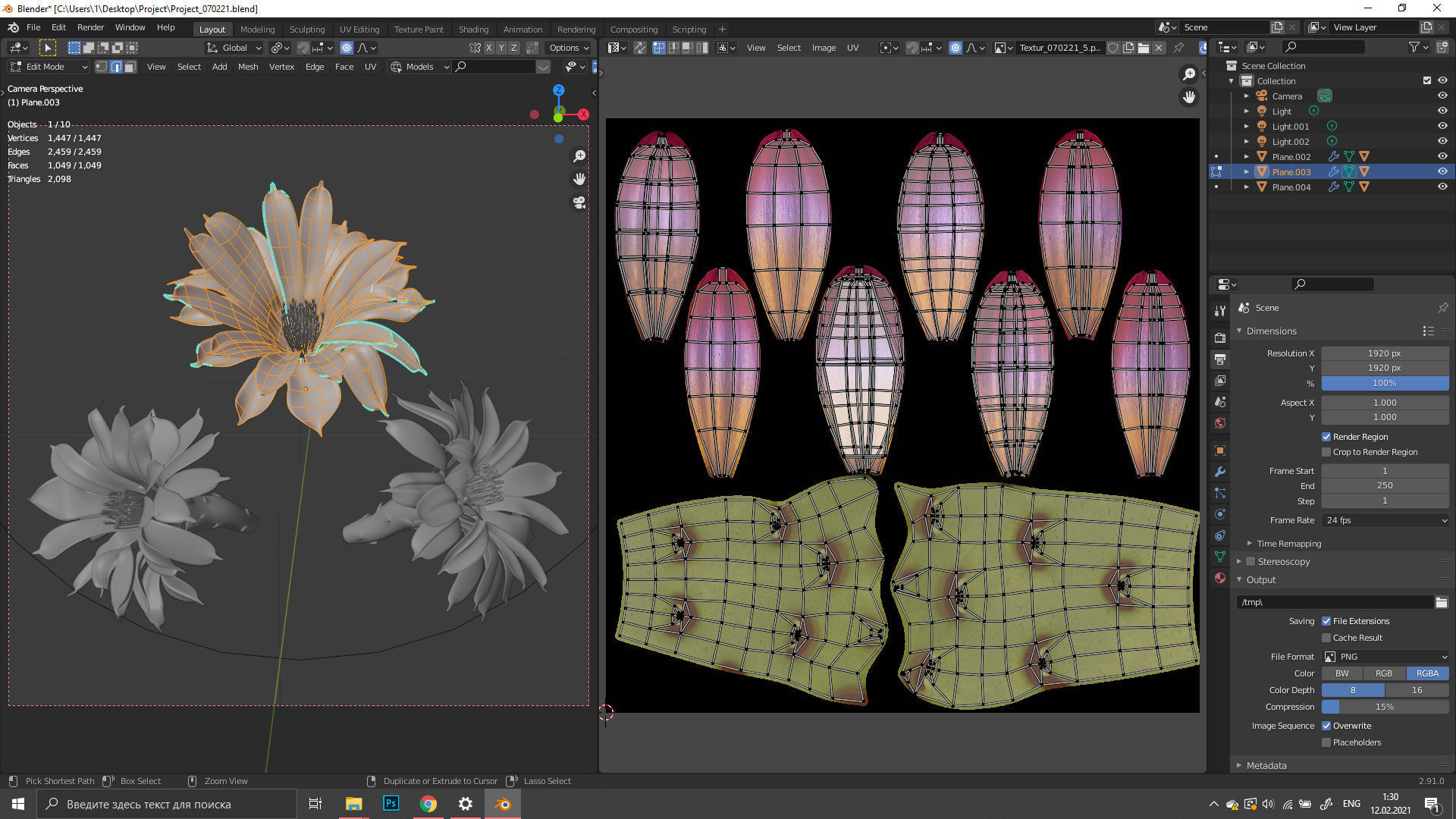1456x819 pixels.
Task: Open the Render properties camera tab
Action: point(1219,338)
